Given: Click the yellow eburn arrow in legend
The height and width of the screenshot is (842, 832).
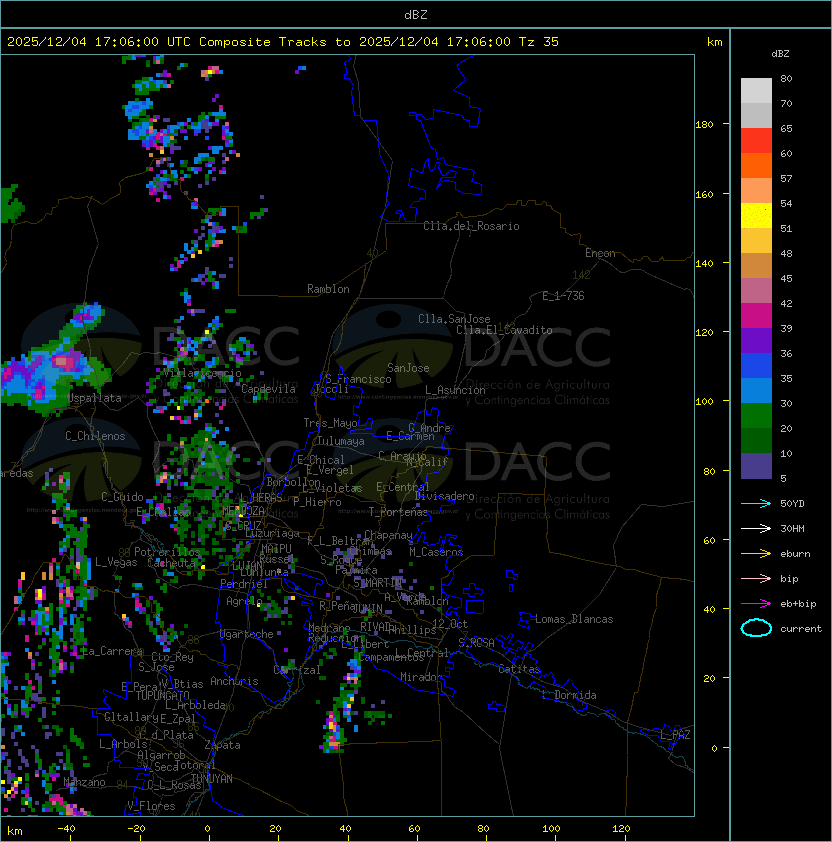Looking at the screenshot, I should click(756, 554).
